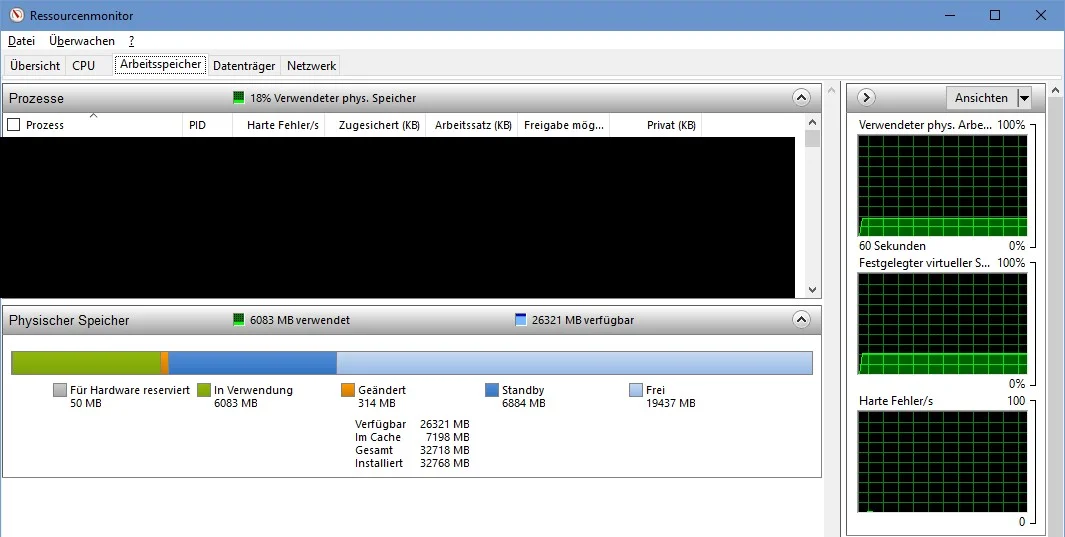Click the Prozesse section title
Screen dimensions: 1065x537
(36, 98)
